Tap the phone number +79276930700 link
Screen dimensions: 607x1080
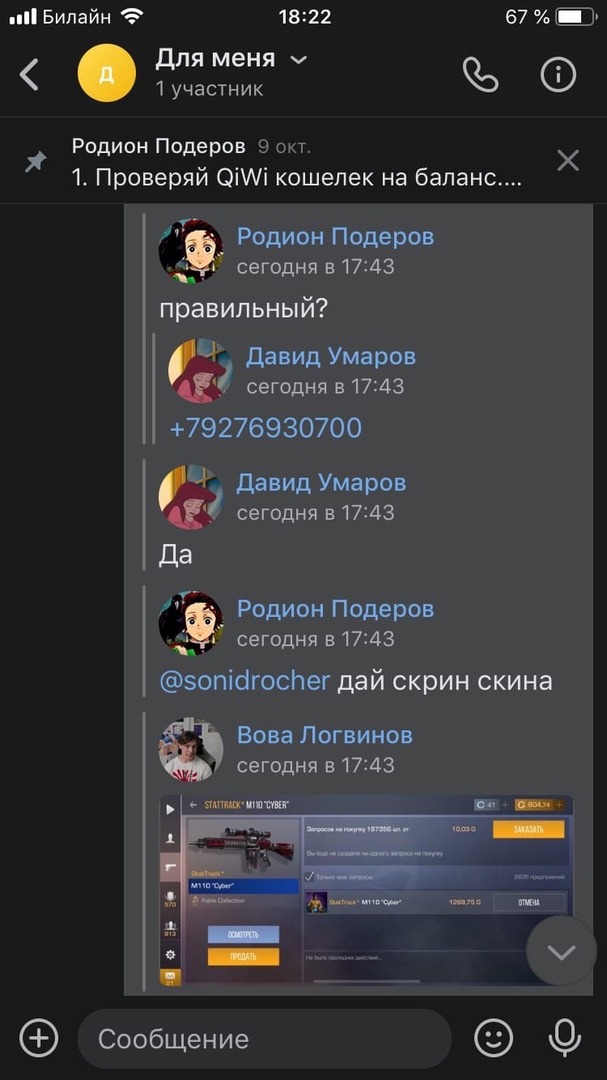pos(265,428)
